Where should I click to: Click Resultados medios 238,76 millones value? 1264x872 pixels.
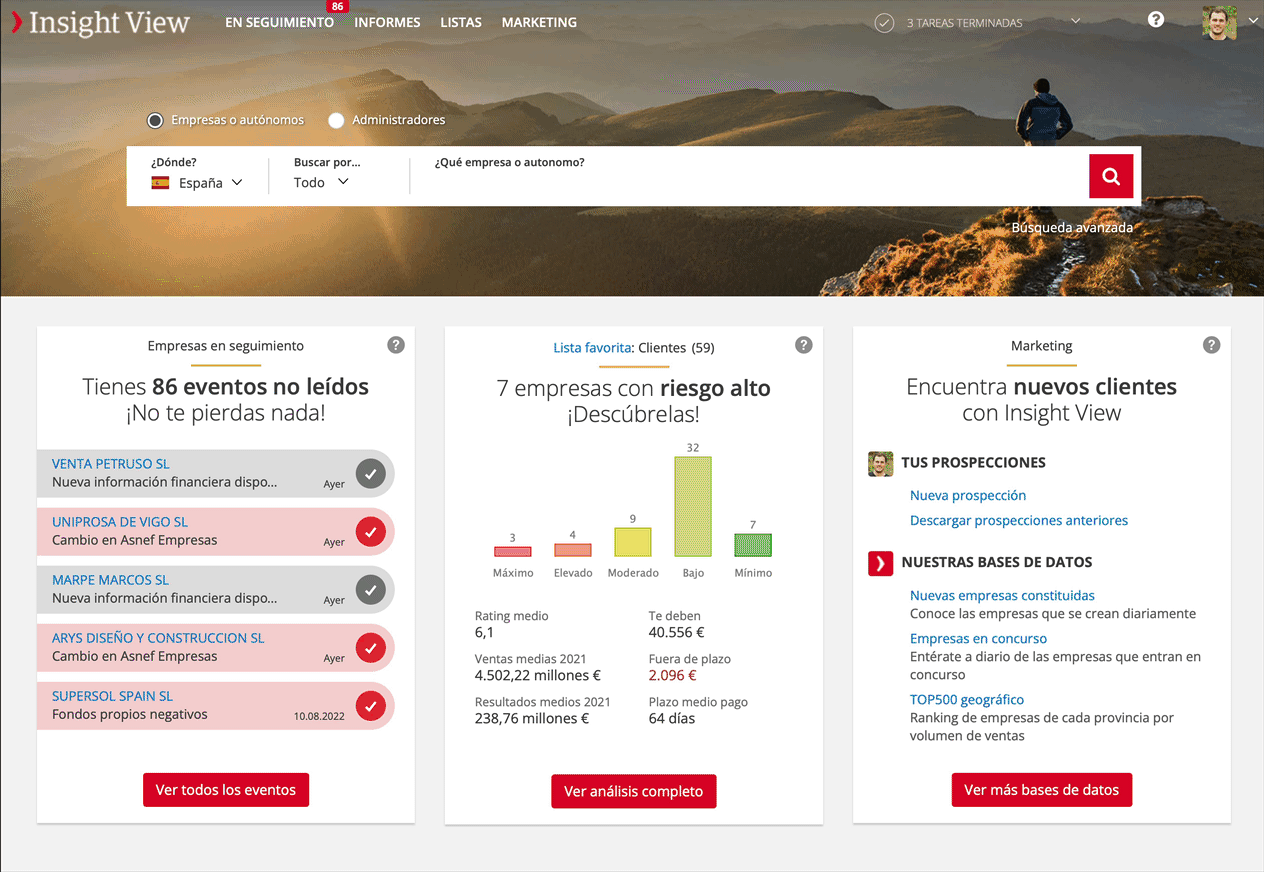point(532,718)
